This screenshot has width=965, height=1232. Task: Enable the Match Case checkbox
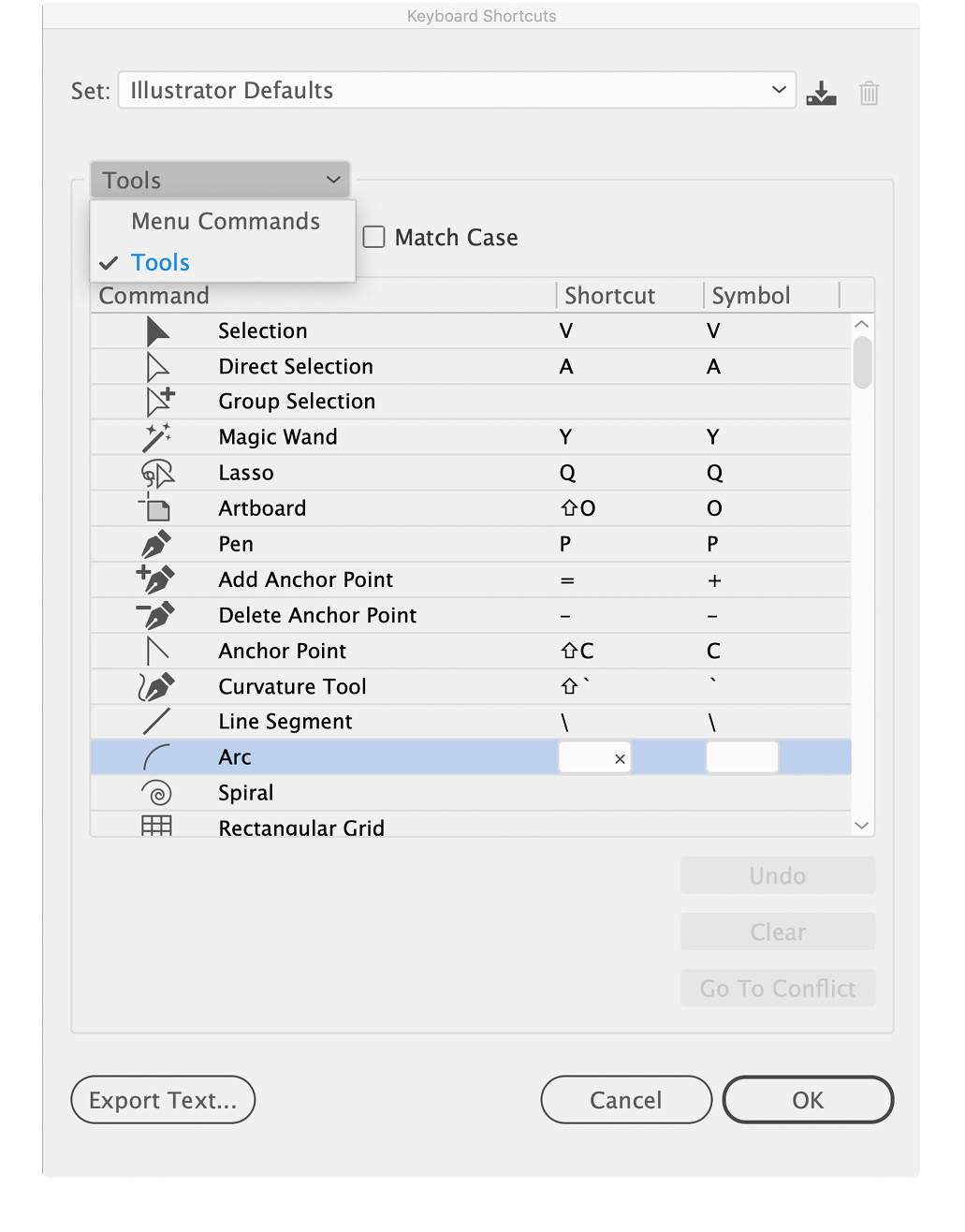[x=374, y=237]
